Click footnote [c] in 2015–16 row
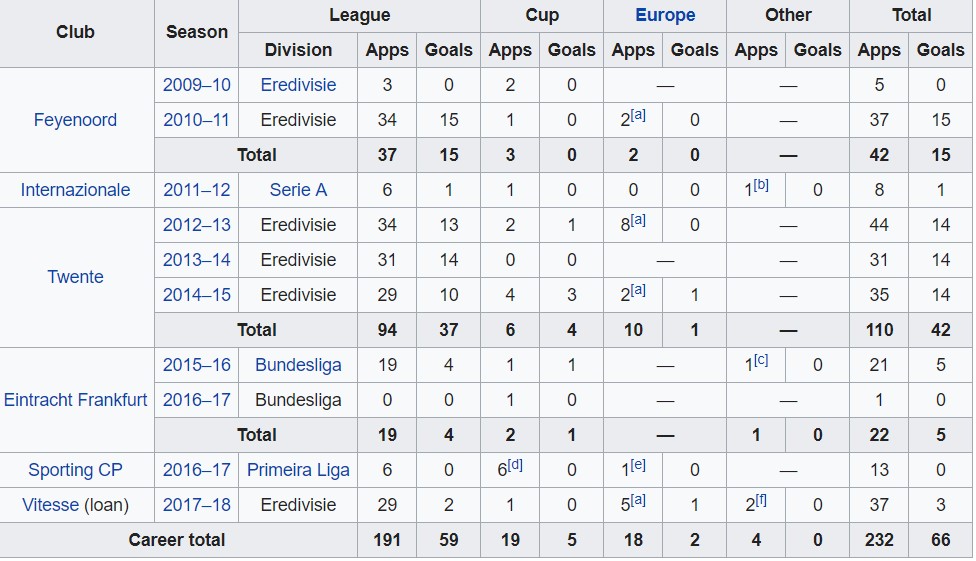This screenshot has height=561, width=976. click(761, 360)
